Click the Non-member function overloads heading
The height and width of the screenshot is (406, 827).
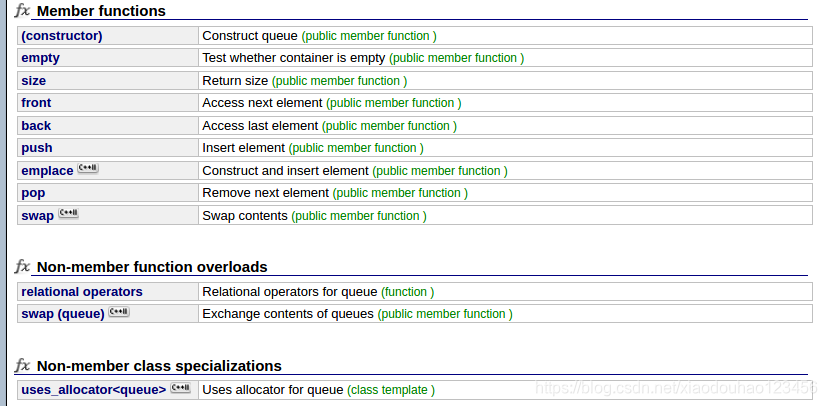pyautogui.click(x=152, y=267)
